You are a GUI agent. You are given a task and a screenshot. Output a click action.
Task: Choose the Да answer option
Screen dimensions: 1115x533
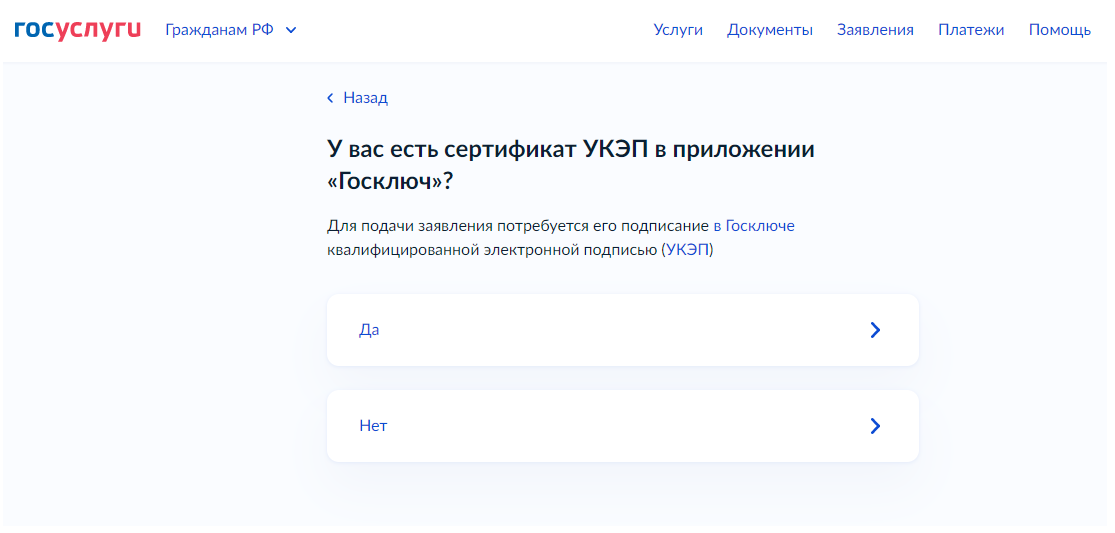[x=622, y=330]
